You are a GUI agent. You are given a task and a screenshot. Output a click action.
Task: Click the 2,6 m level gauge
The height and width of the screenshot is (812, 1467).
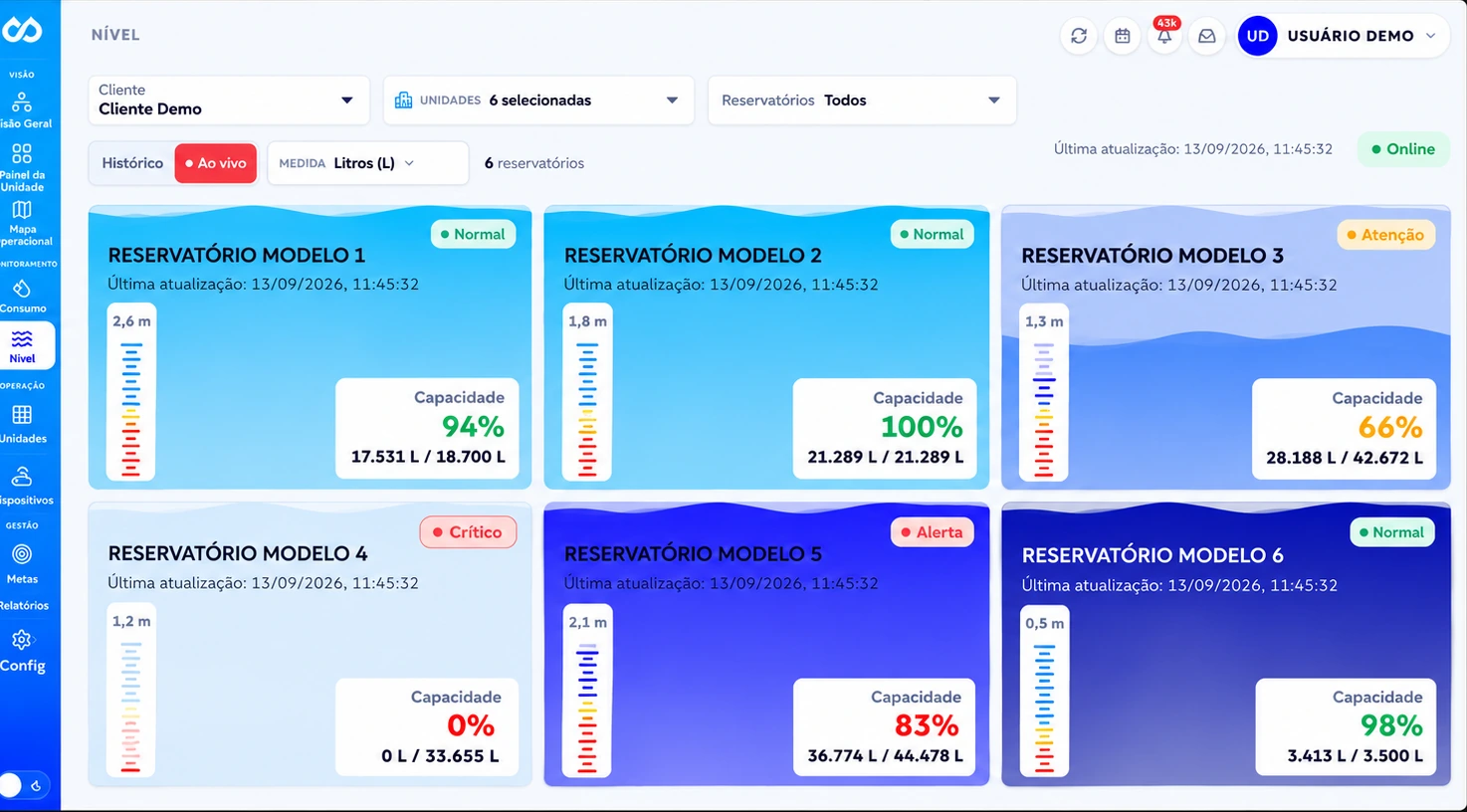click(x=131, y=392)
